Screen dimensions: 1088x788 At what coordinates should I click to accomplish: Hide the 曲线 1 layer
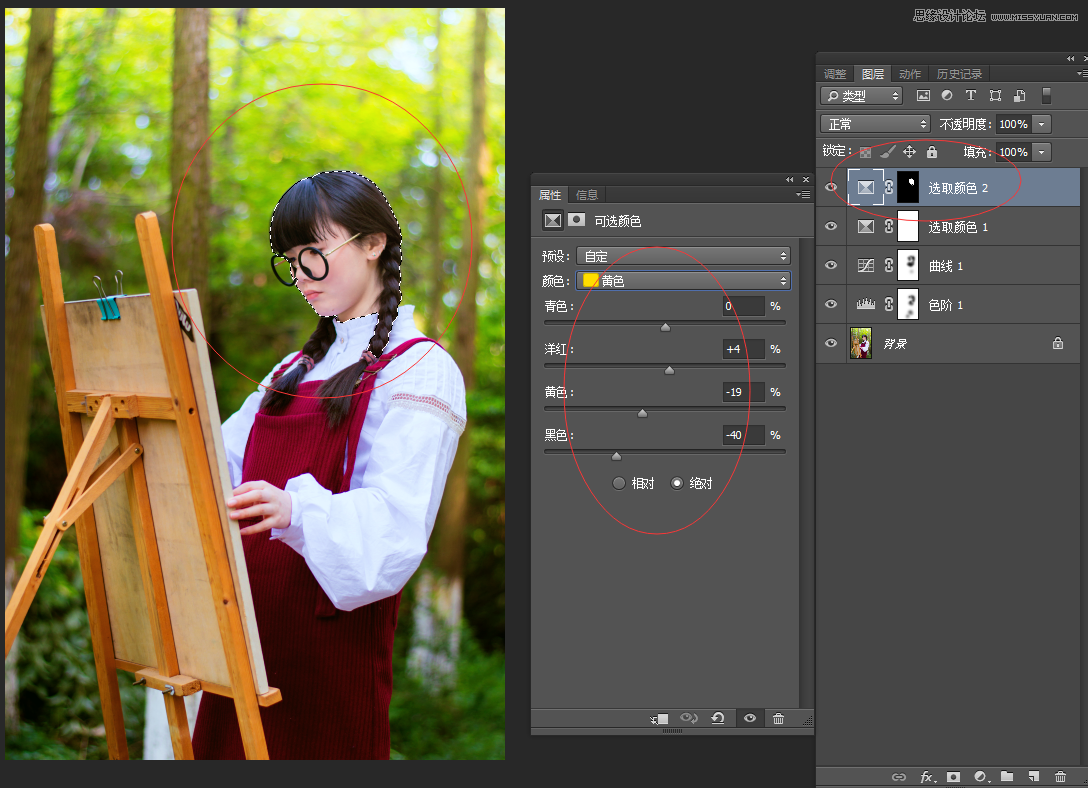click(x=830, y=266)
